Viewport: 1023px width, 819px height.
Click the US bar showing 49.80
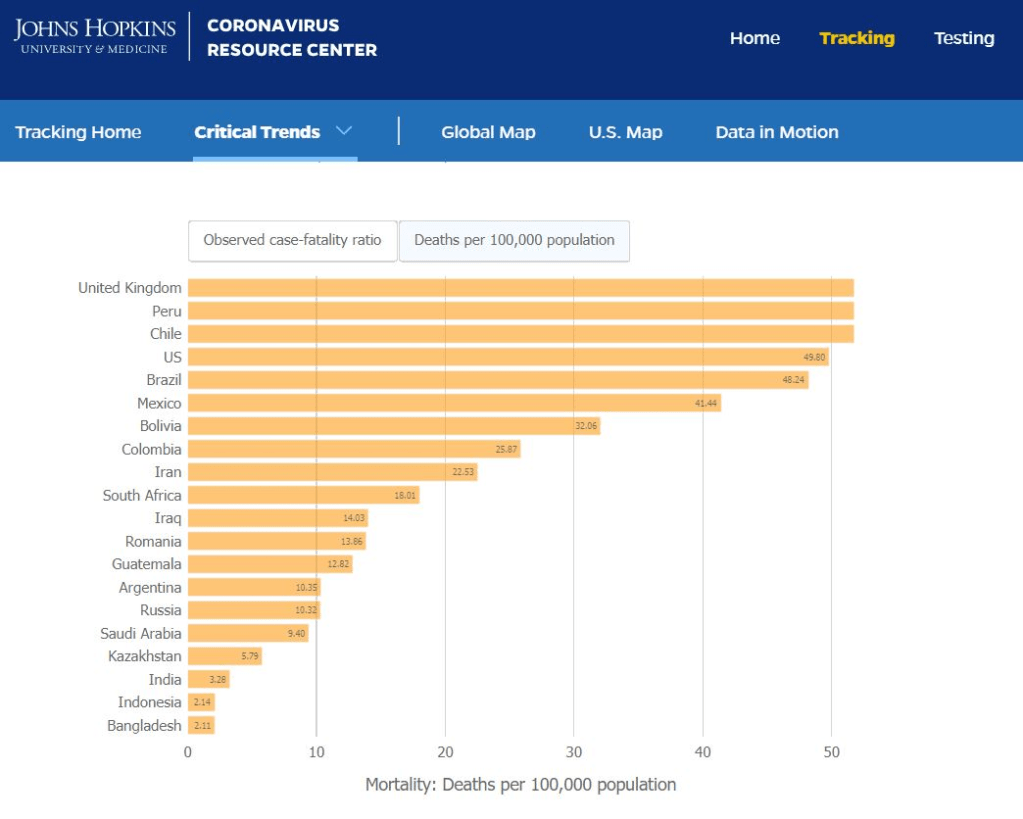point(508,357)
